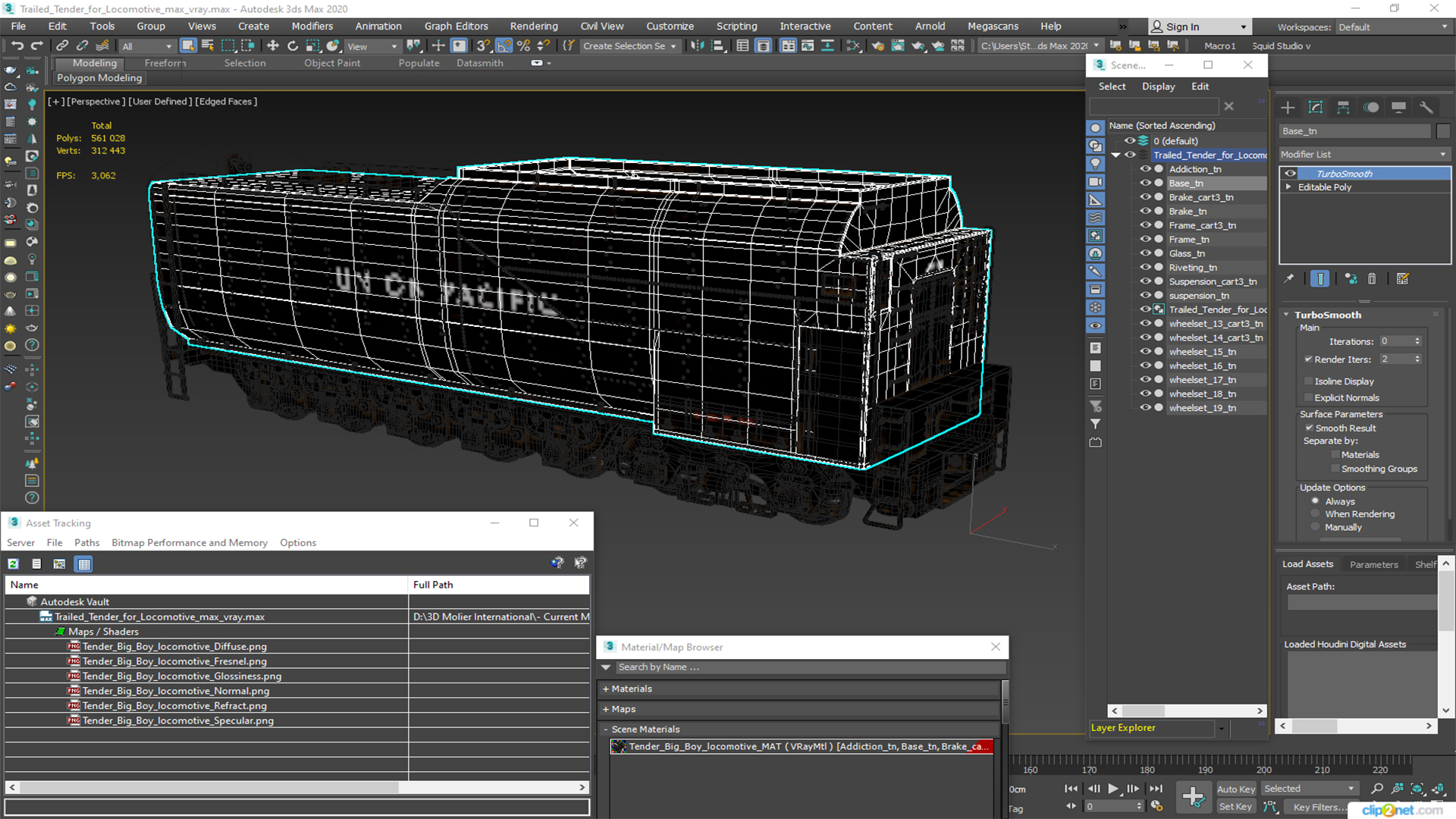1456x819 pixels.
Task: Open the Create command panel tab
Action: click(1288, 108)
